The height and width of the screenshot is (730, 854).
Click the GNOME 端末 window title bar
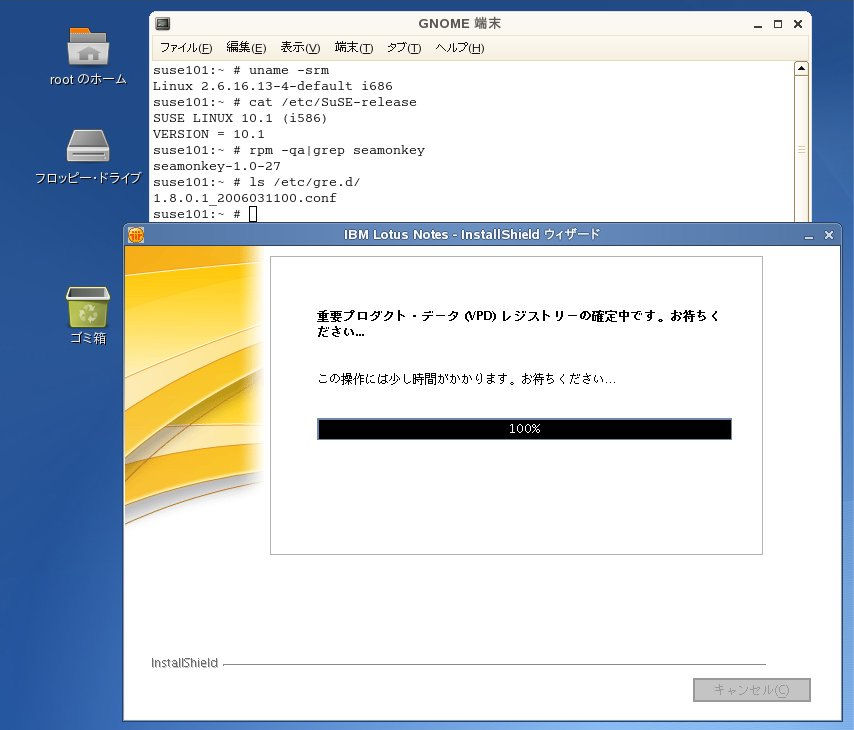coord(460,23)
